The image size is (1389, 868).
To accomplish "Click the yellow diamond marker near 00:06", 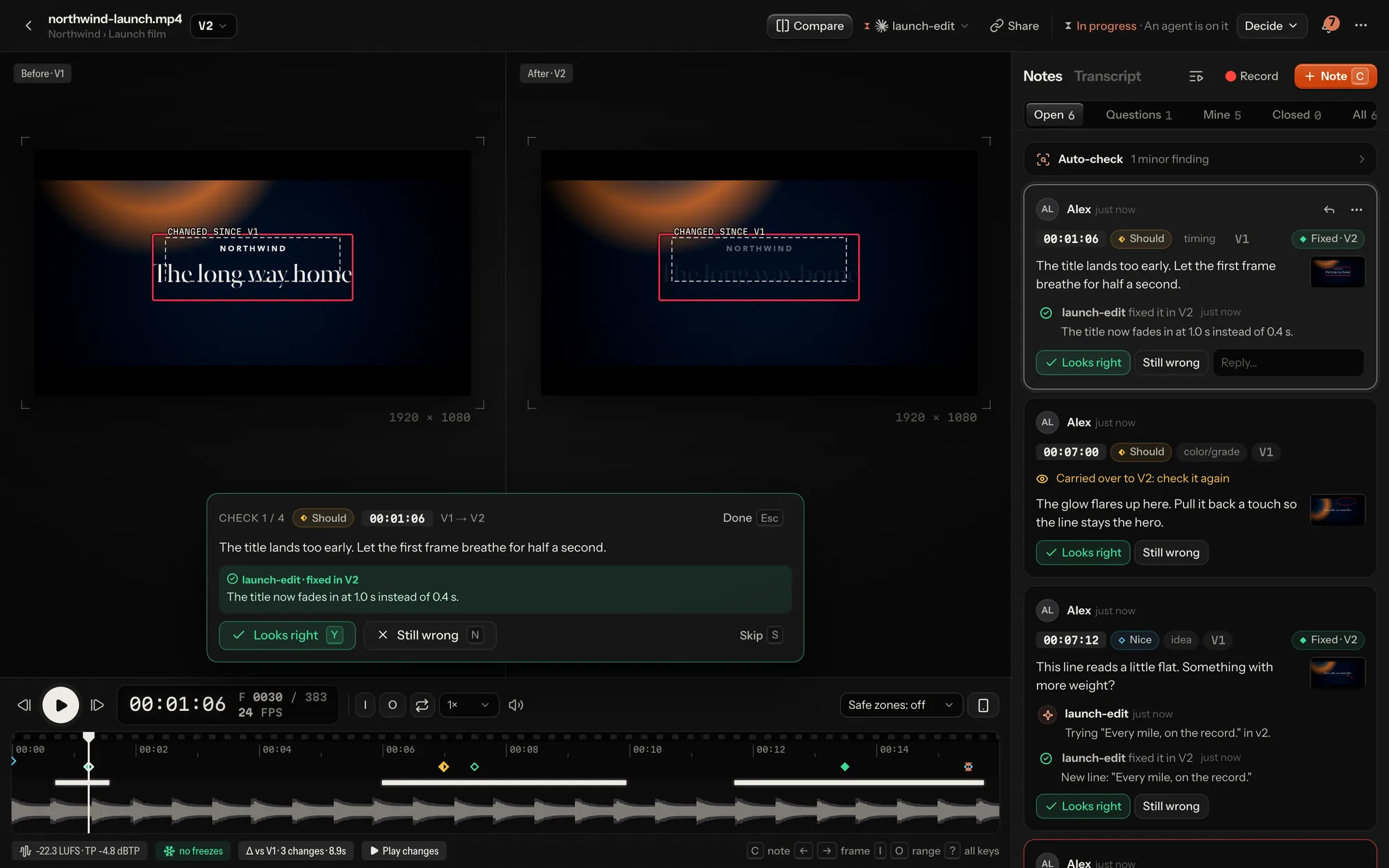I will tap(444, 767).
